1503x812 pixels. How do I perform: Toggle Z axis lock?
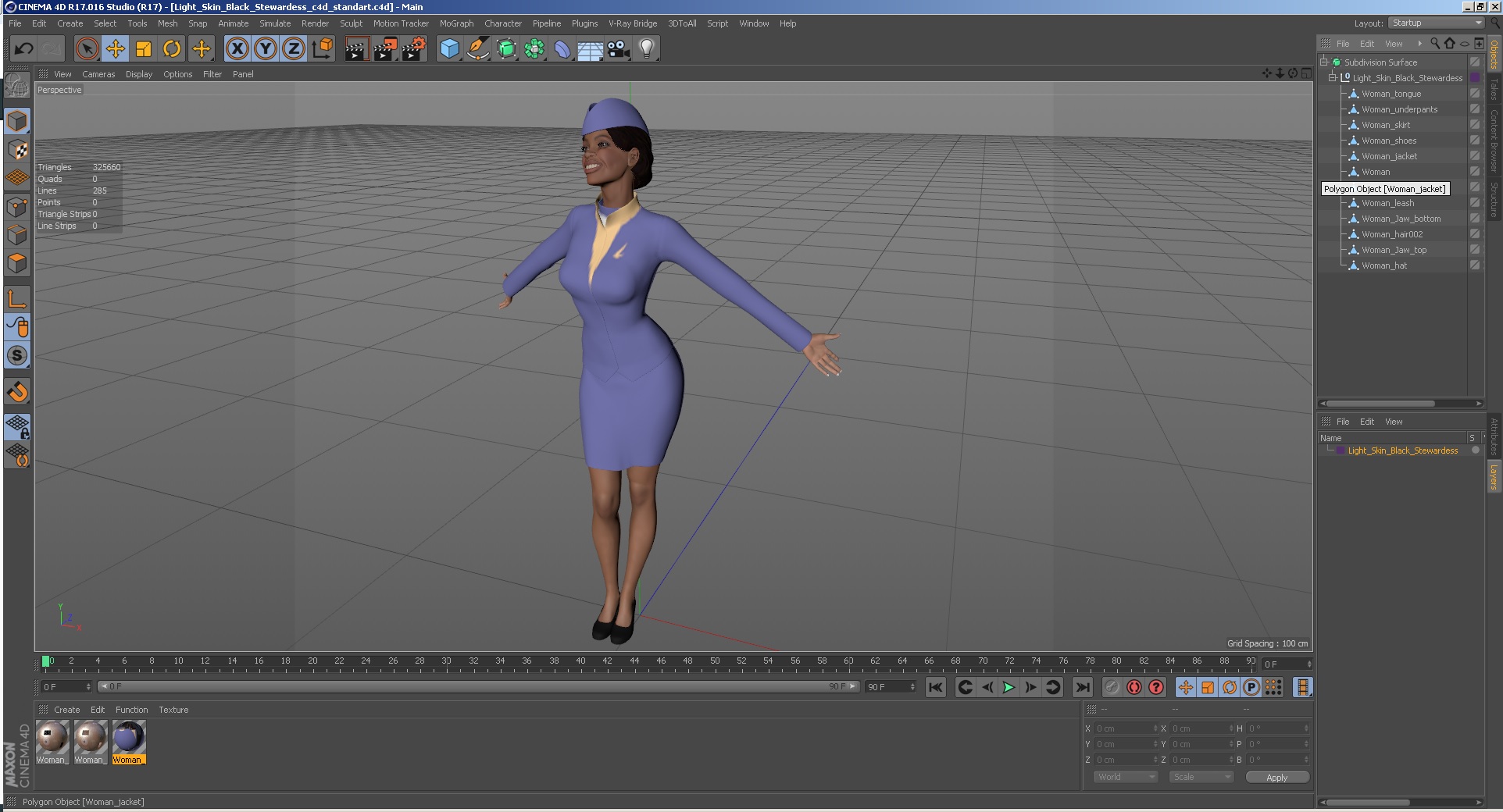294,48
